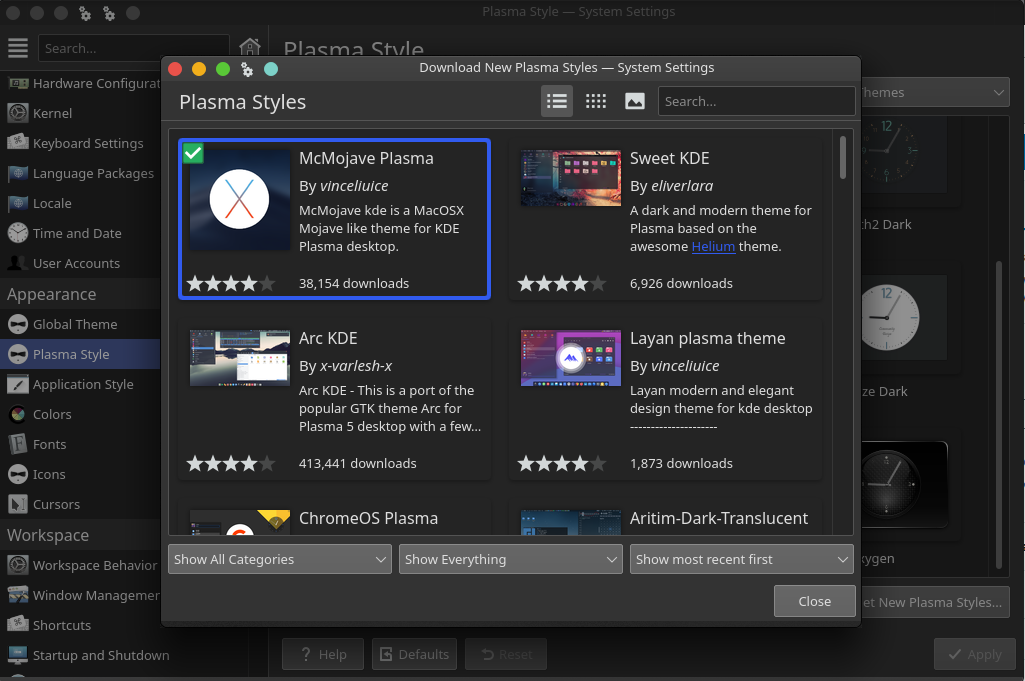Switch the Plasma Styles dialog to list view

(x=557, y=101)
